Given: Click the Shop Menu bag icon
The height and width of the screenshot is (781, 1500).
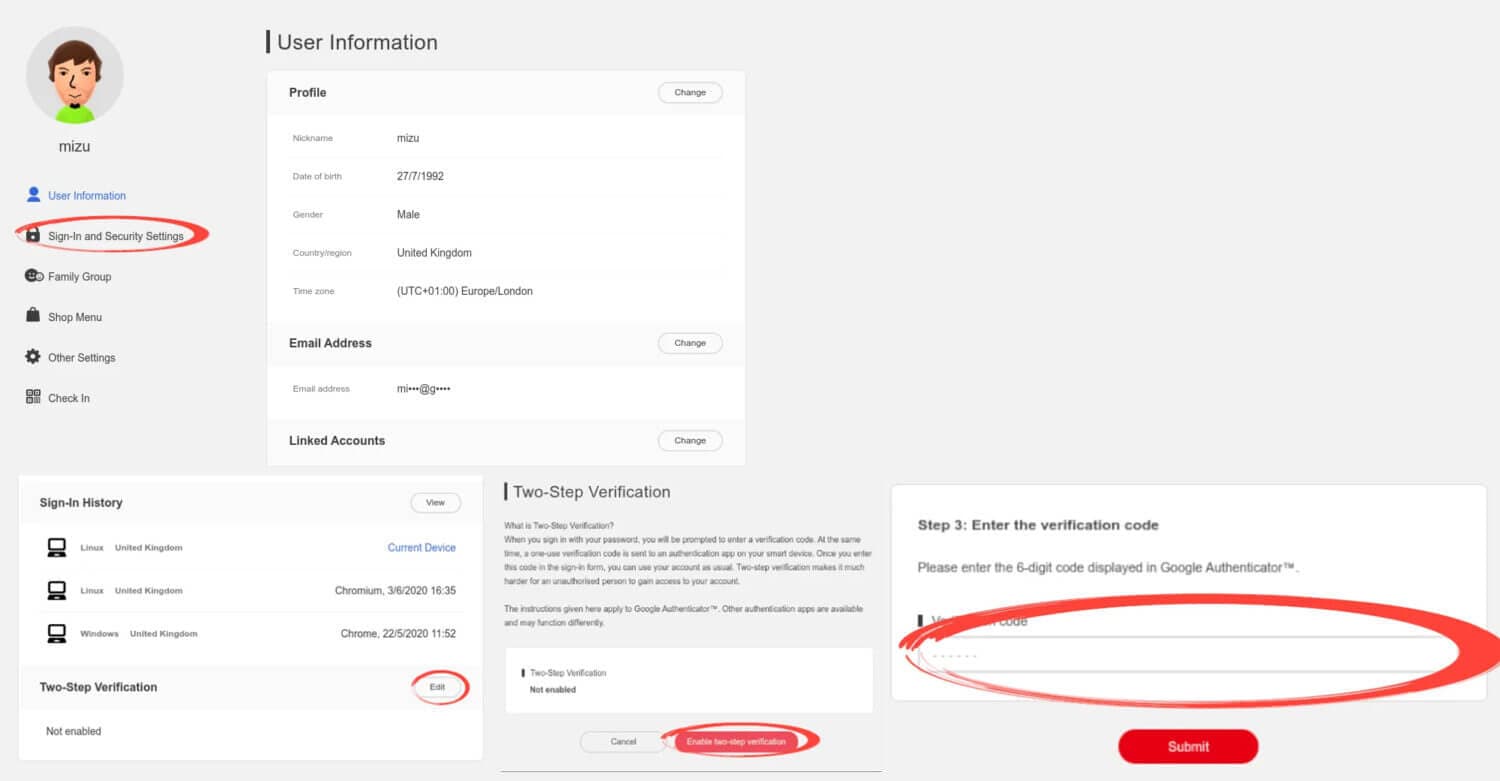Looking at the screenshot, I should click(x=33, y=316).
